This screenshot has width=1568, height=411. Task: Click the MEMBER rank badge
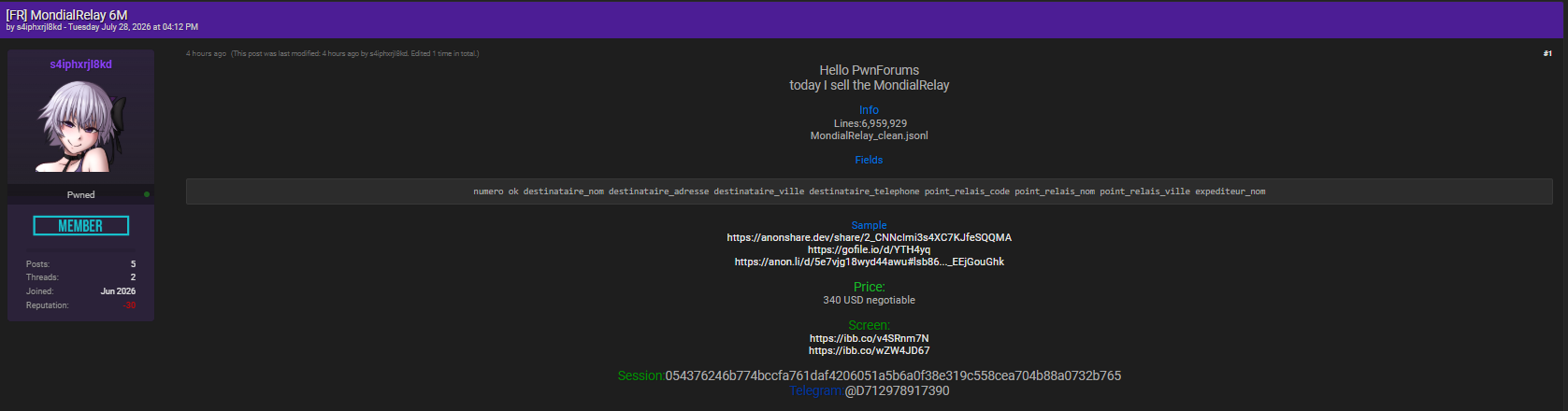pyautogui.click(x=81, y=226)
